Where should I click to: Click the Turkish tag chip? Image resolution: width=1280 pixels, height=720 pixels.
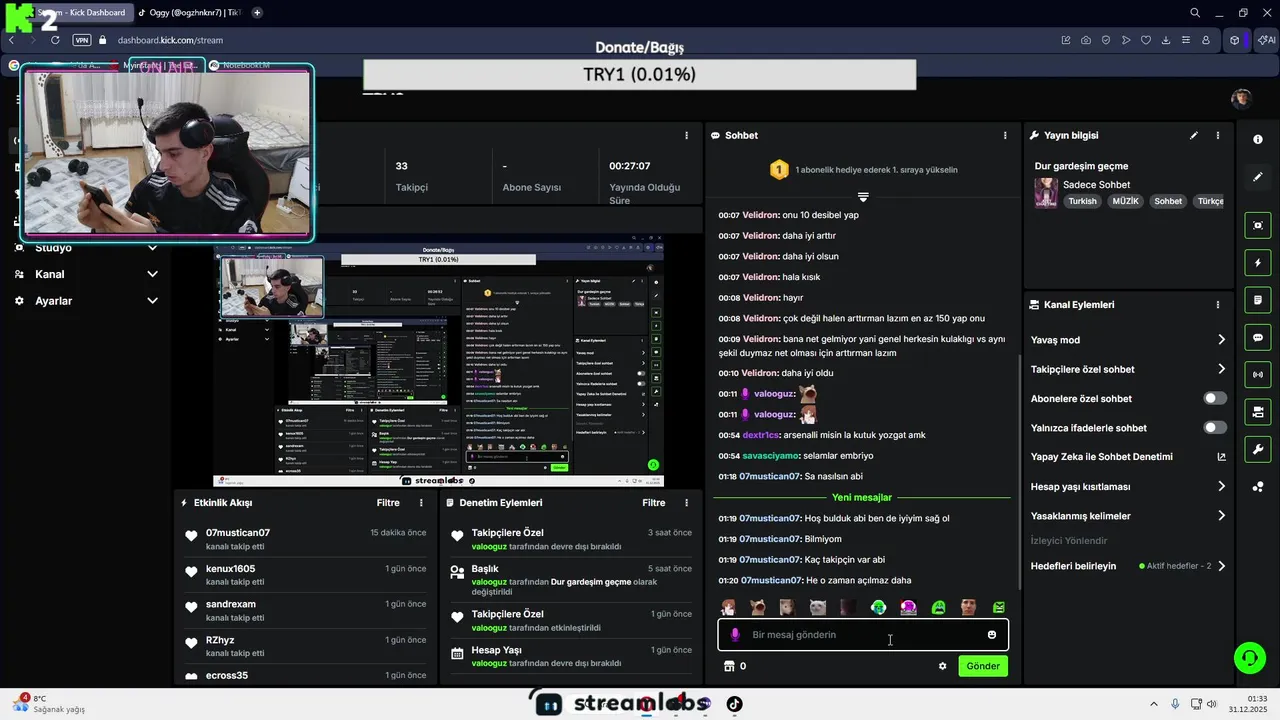[x=1082, y=201]
